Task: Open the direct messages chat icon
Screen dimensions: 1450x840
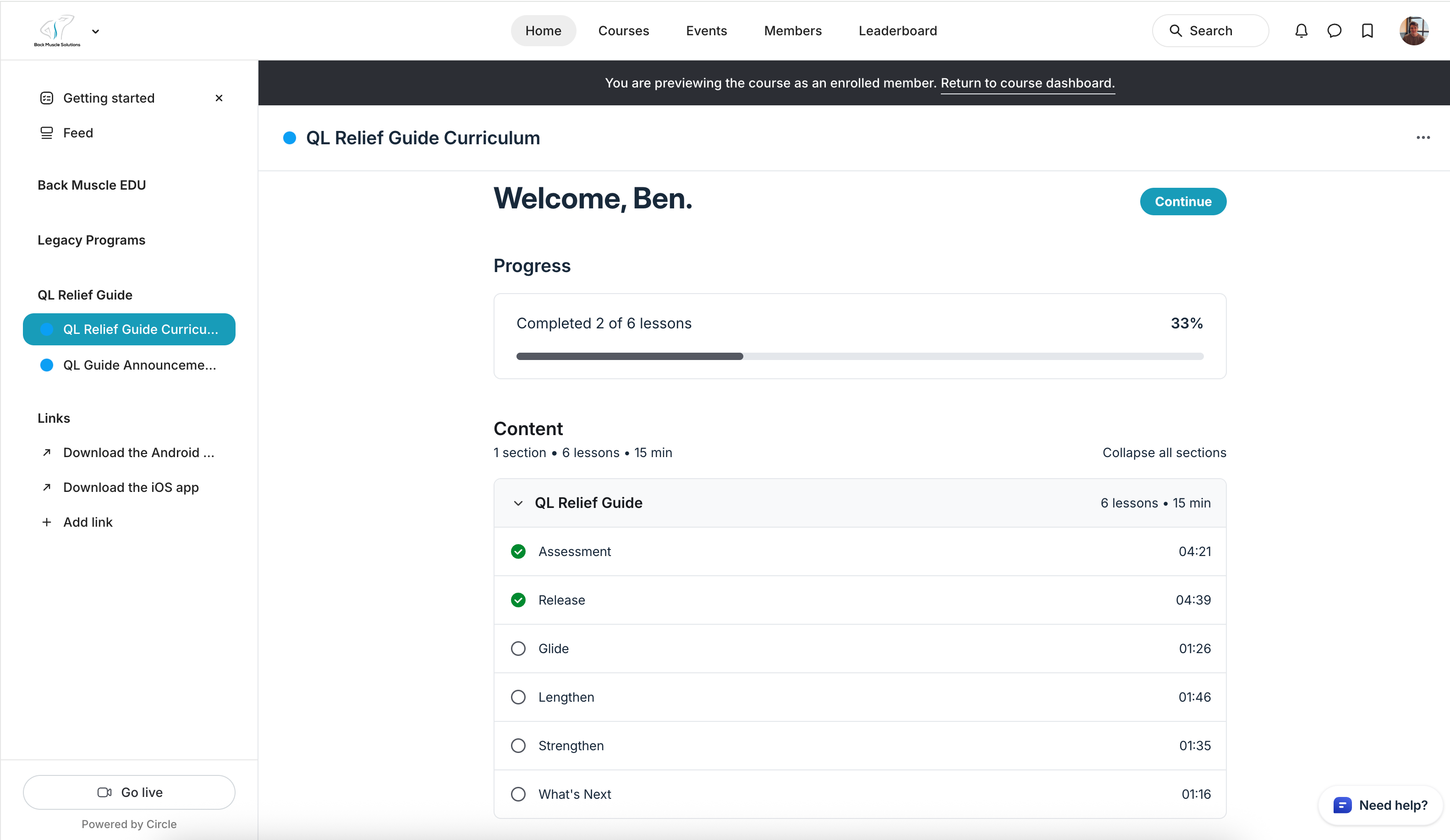Action: 1335,31
